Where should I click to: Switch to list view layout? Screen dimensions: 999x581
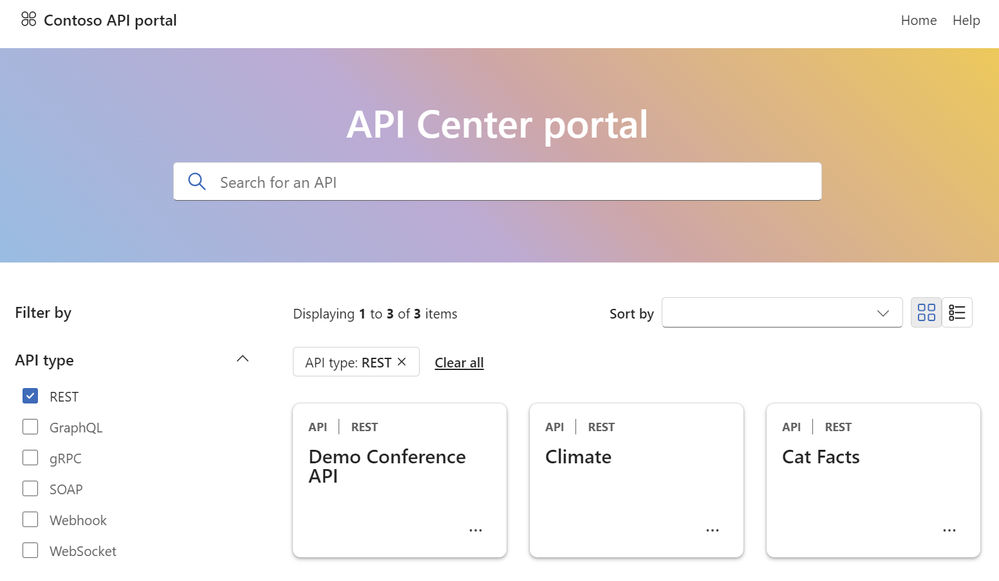click(x=956, y=313)
